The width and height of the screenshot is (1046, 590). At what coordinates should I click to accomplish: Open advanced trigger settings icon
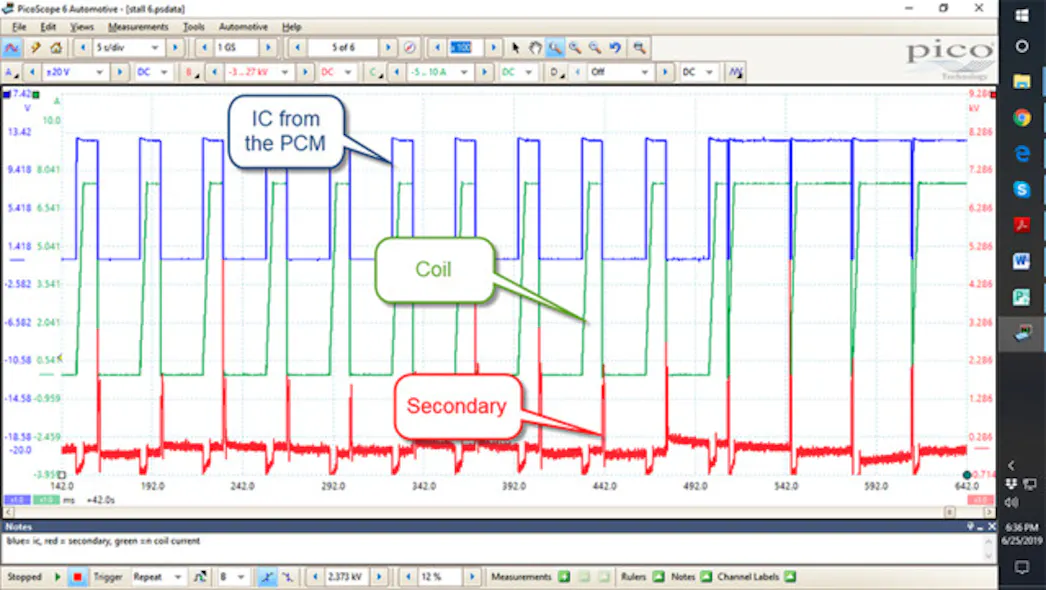(199, 577)
